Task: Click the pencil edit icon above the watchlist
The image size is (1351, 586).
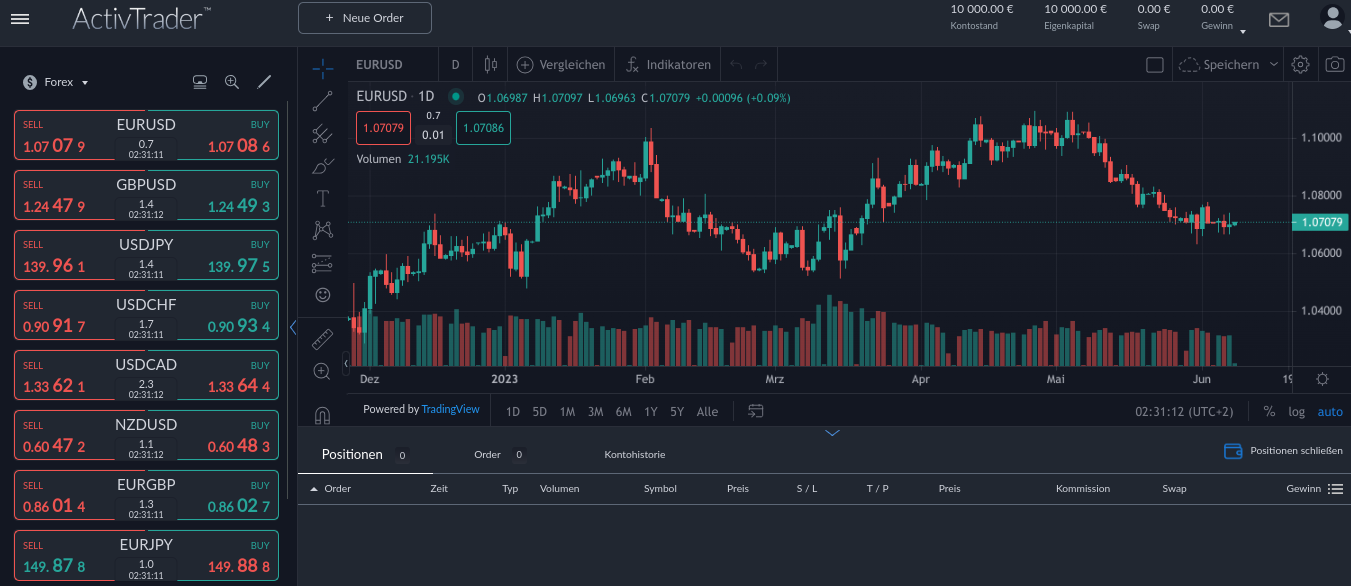Action: click(x=264, y=82)
